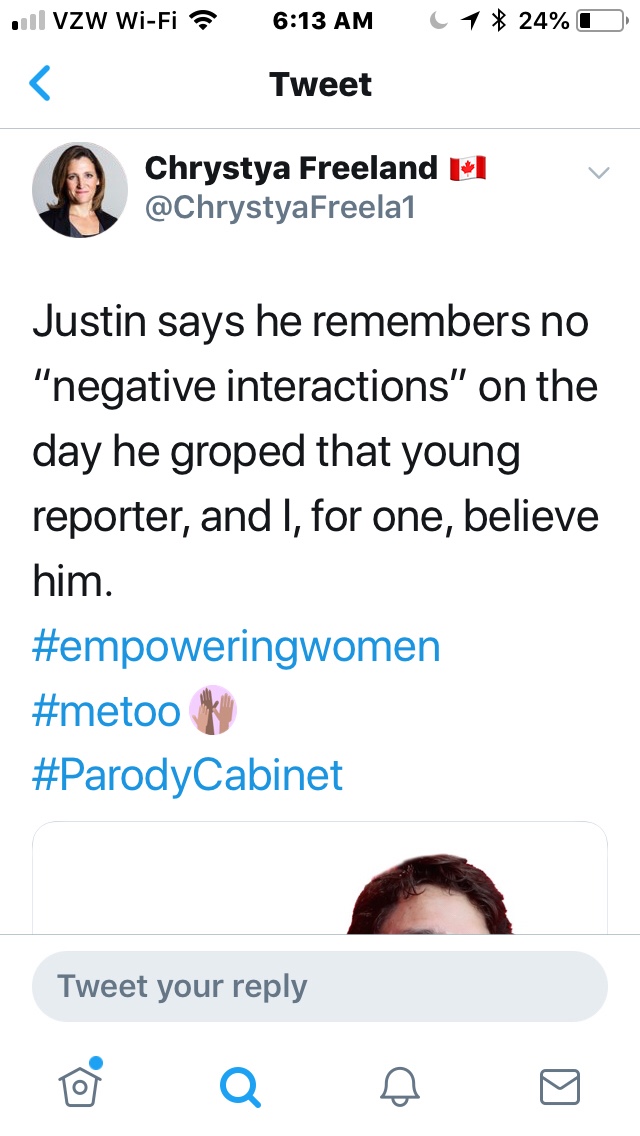Tap the raised hands emoji

tap(212, 711)
